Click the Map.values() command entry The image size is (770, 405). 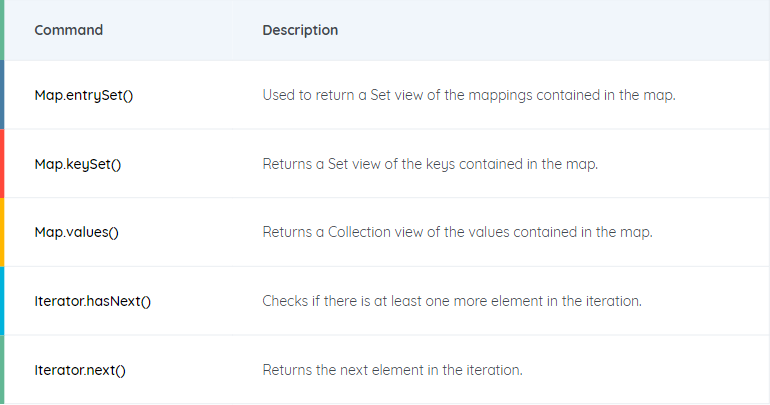77,232
